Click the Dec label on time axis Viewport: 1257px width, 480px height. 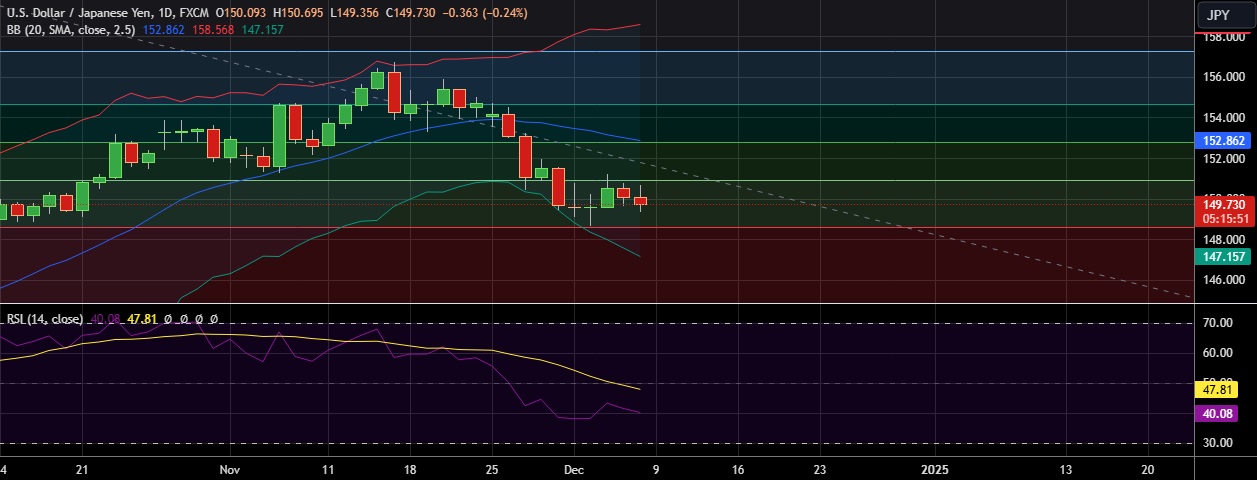[x=573, y=468]
